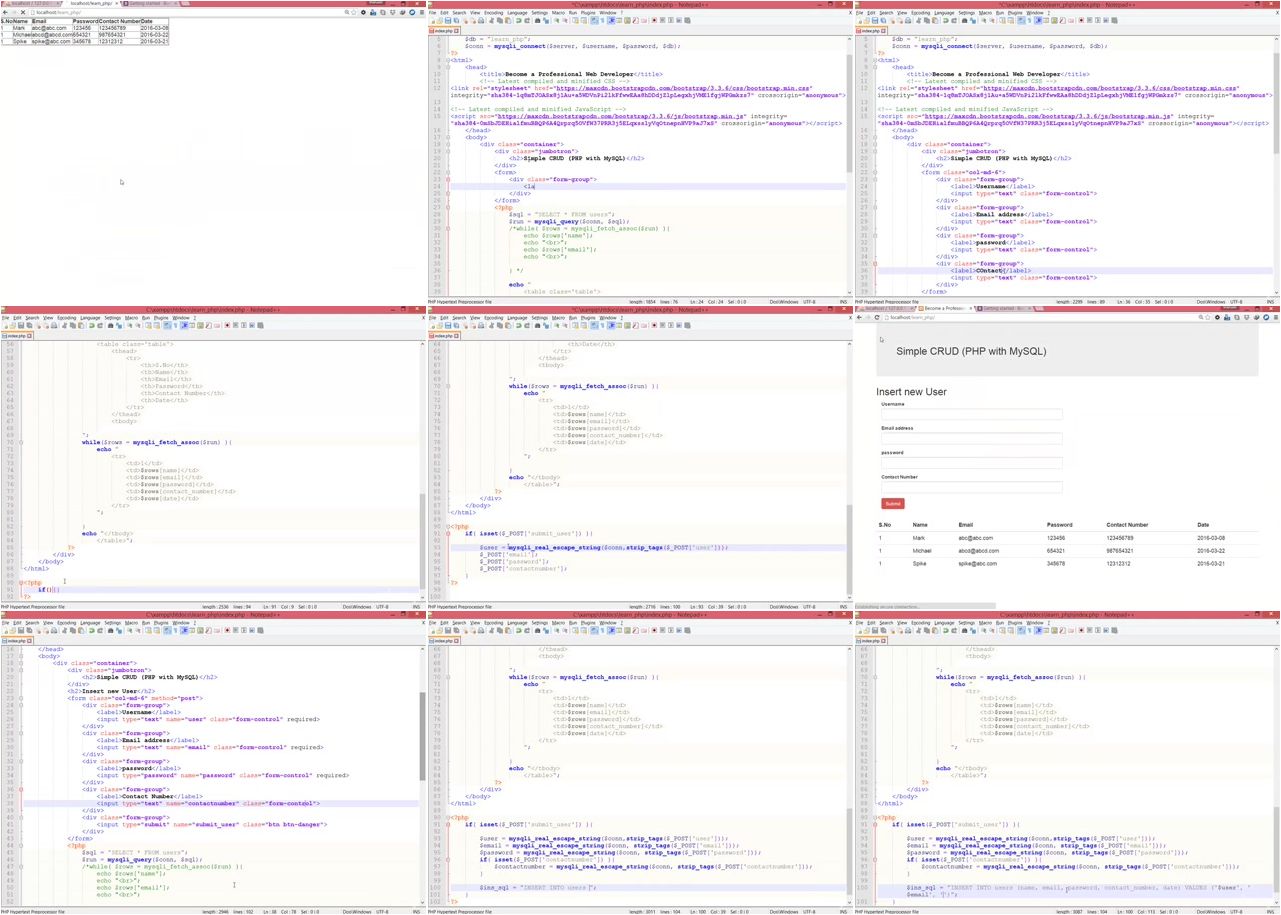Click Save All icon in window with length 3087
The width and height of the screenshot is (1281, 915).
point(884,630)
